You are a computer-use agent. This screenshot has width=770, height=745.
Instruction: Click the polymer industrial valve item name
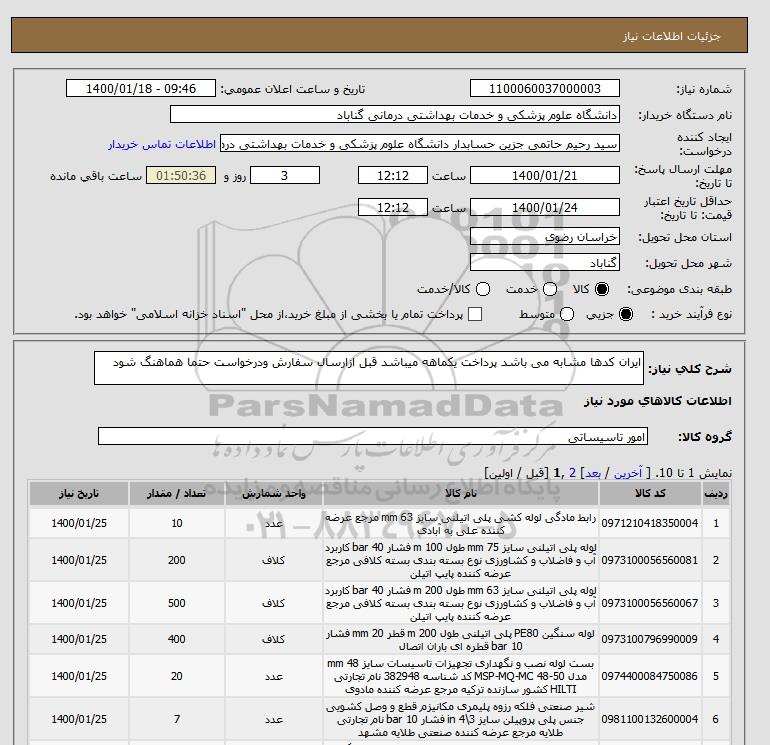point(461,719)
